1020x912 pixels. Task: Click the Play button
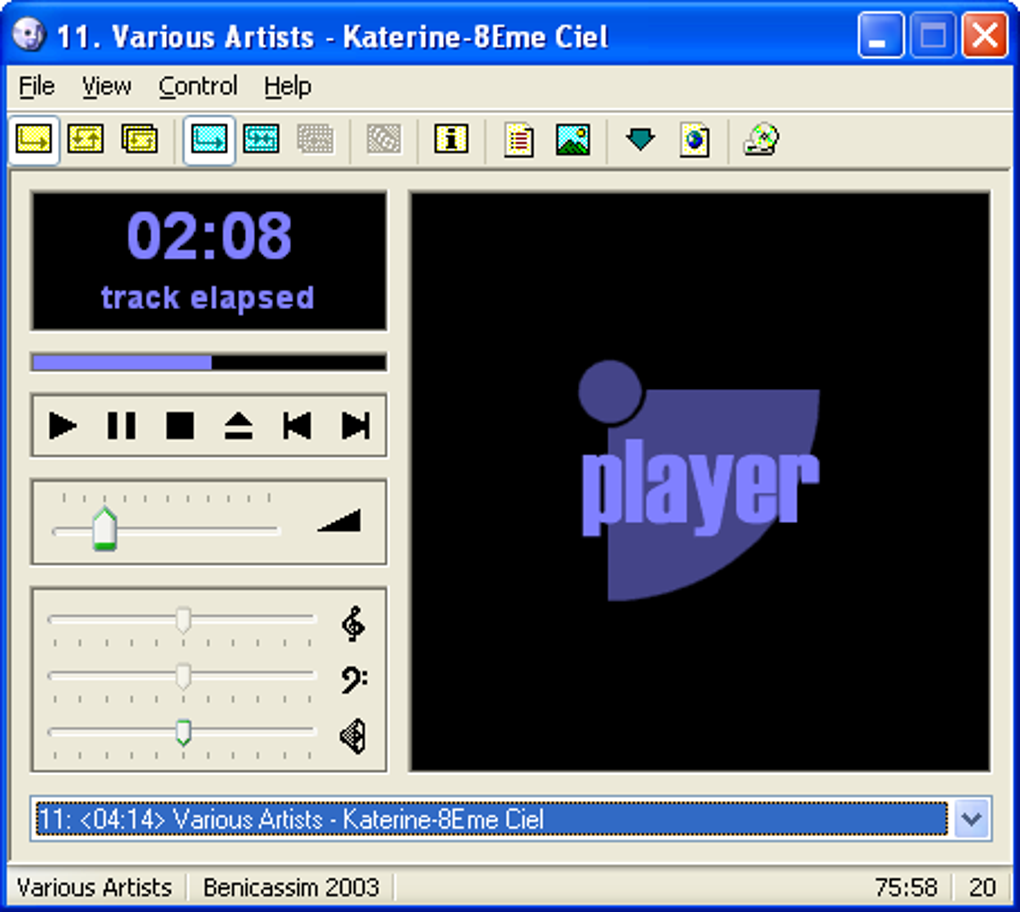pos(63,426)
